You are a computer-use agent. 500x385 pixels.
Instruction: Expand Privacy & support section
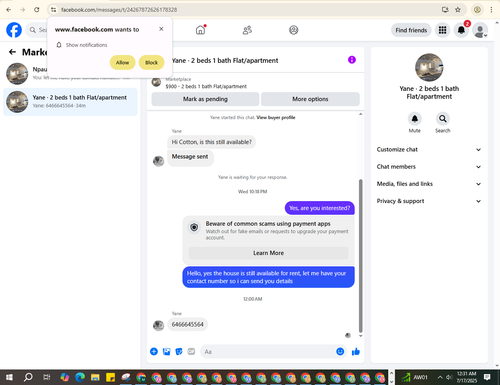(x=429, y=201)
